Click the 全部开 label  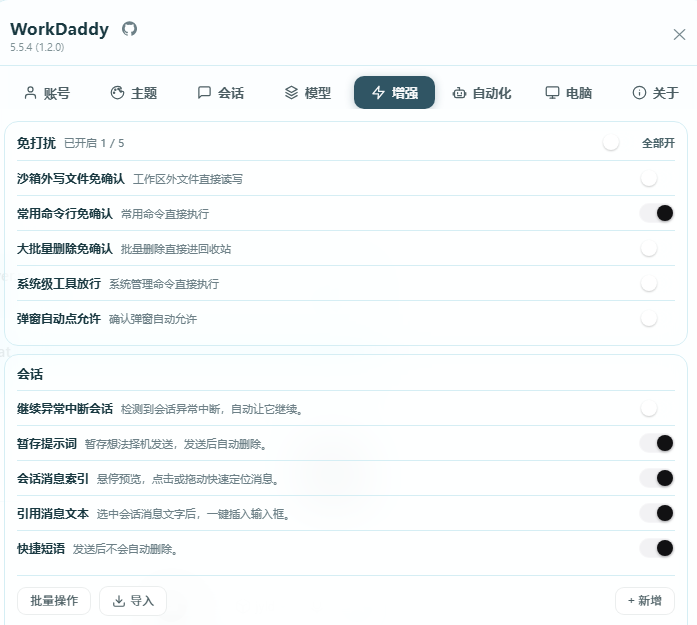pyautogui.click(x=658, y=143)
